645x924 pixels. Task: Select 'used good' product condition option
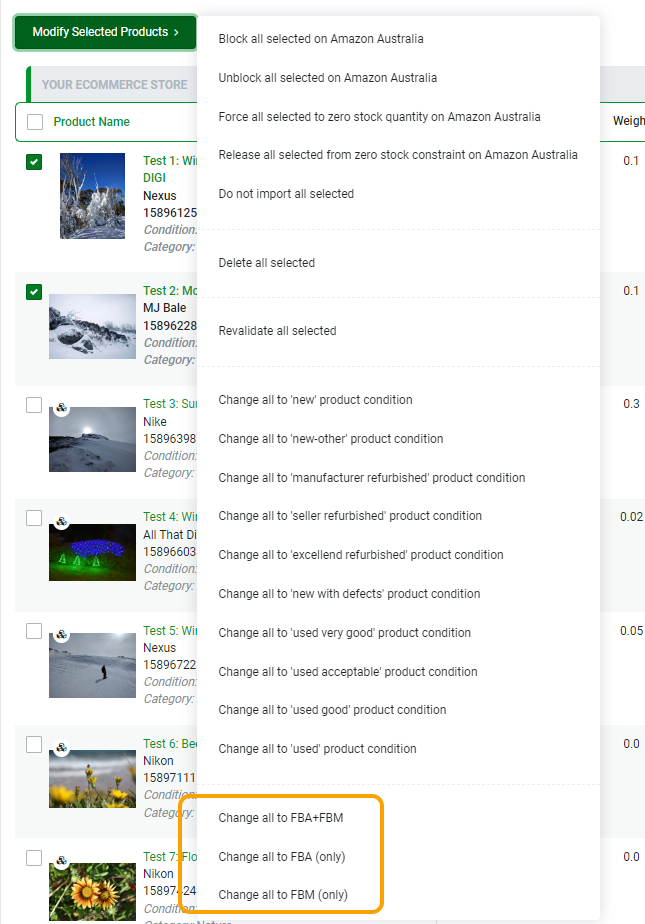[x=332, y=710]
